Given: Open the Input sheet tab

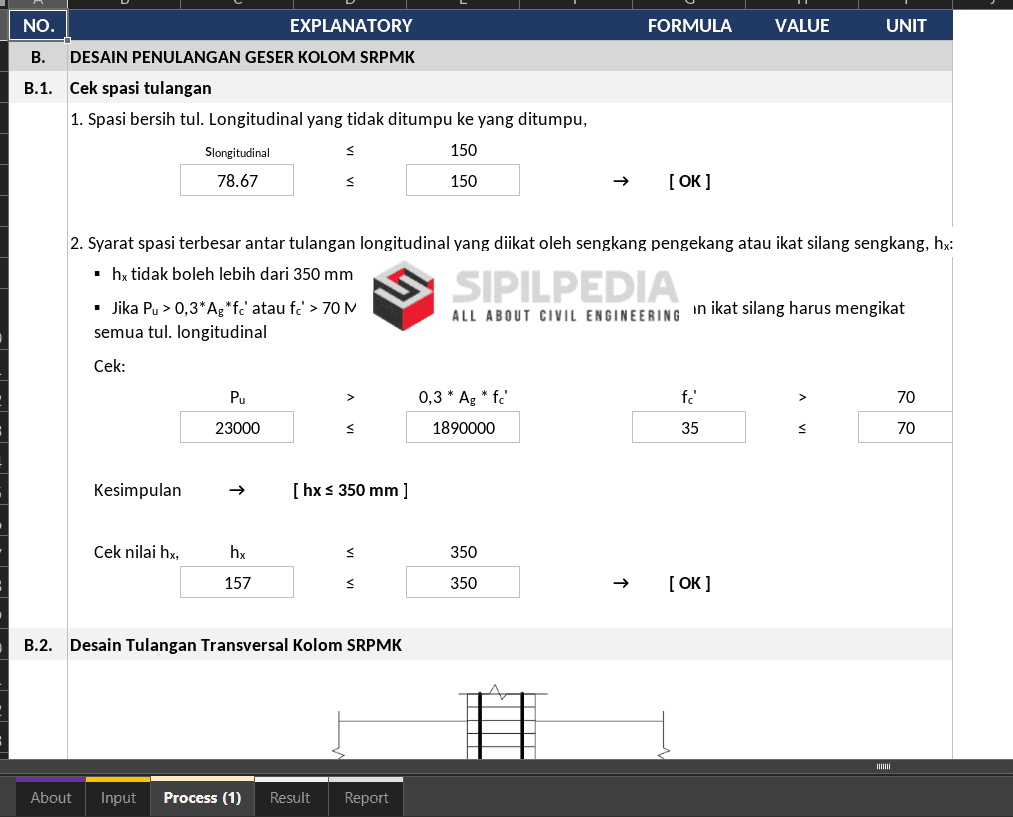Looking at the screenshot, I should point(118,798).
